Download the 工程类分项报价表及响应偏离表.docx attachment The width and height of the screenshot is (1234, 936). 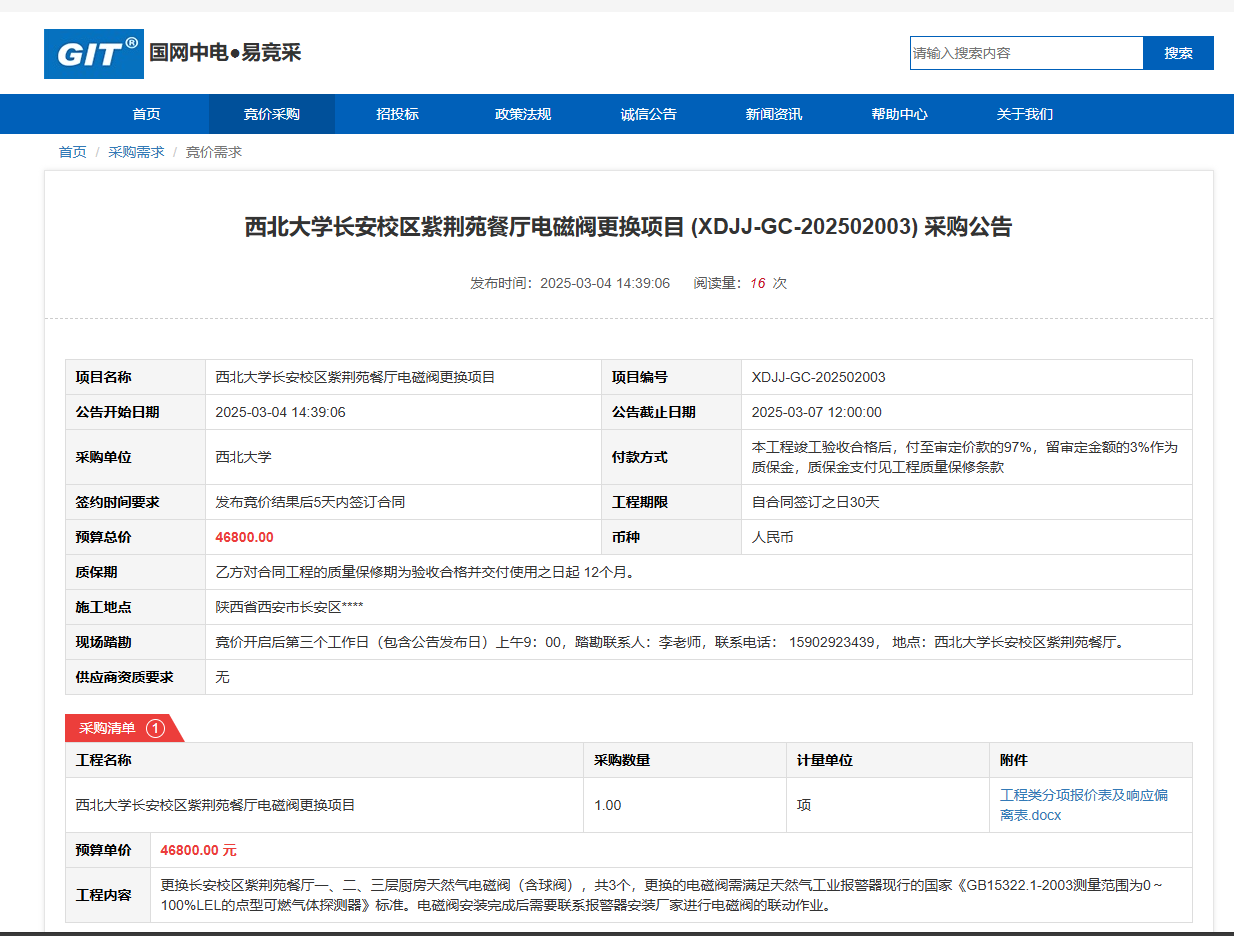1083,805
